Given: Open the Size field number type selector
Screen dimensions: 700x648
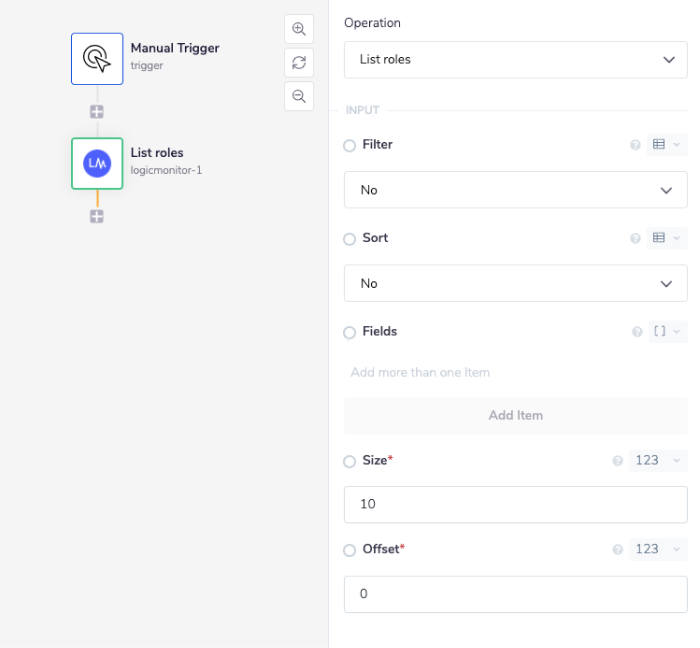Looking at the screenshot, I should pyautogui.click(x=658, y=461).
